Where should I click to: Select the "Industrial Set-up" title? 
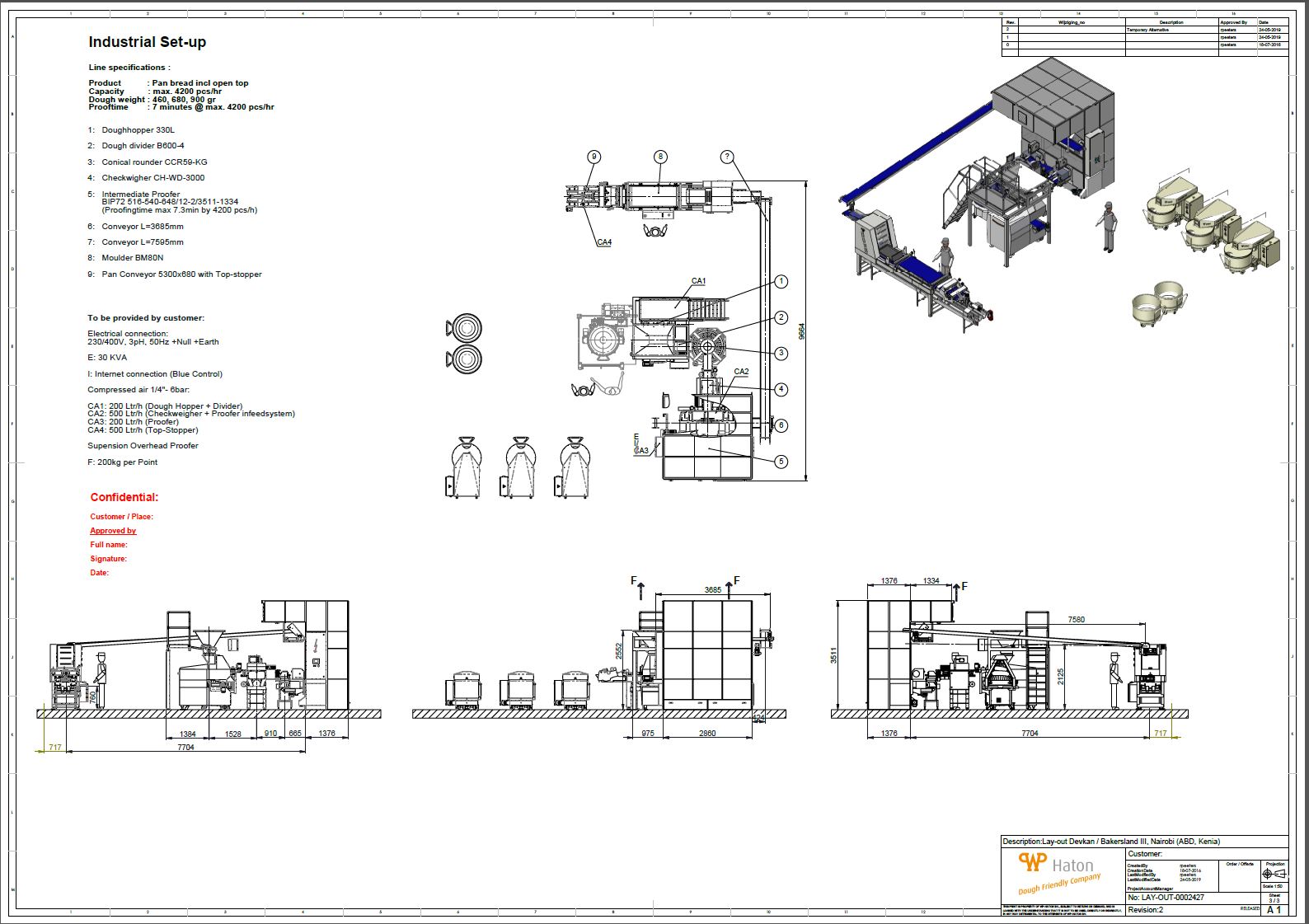click(x=148, y=42)
